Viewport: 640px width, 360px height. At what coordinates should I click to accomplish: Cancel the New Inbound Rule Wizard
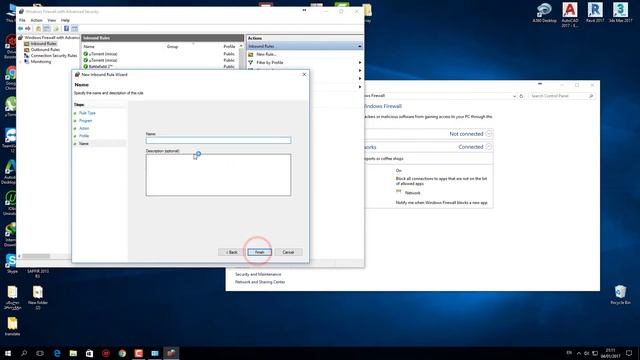click(288, 252)
